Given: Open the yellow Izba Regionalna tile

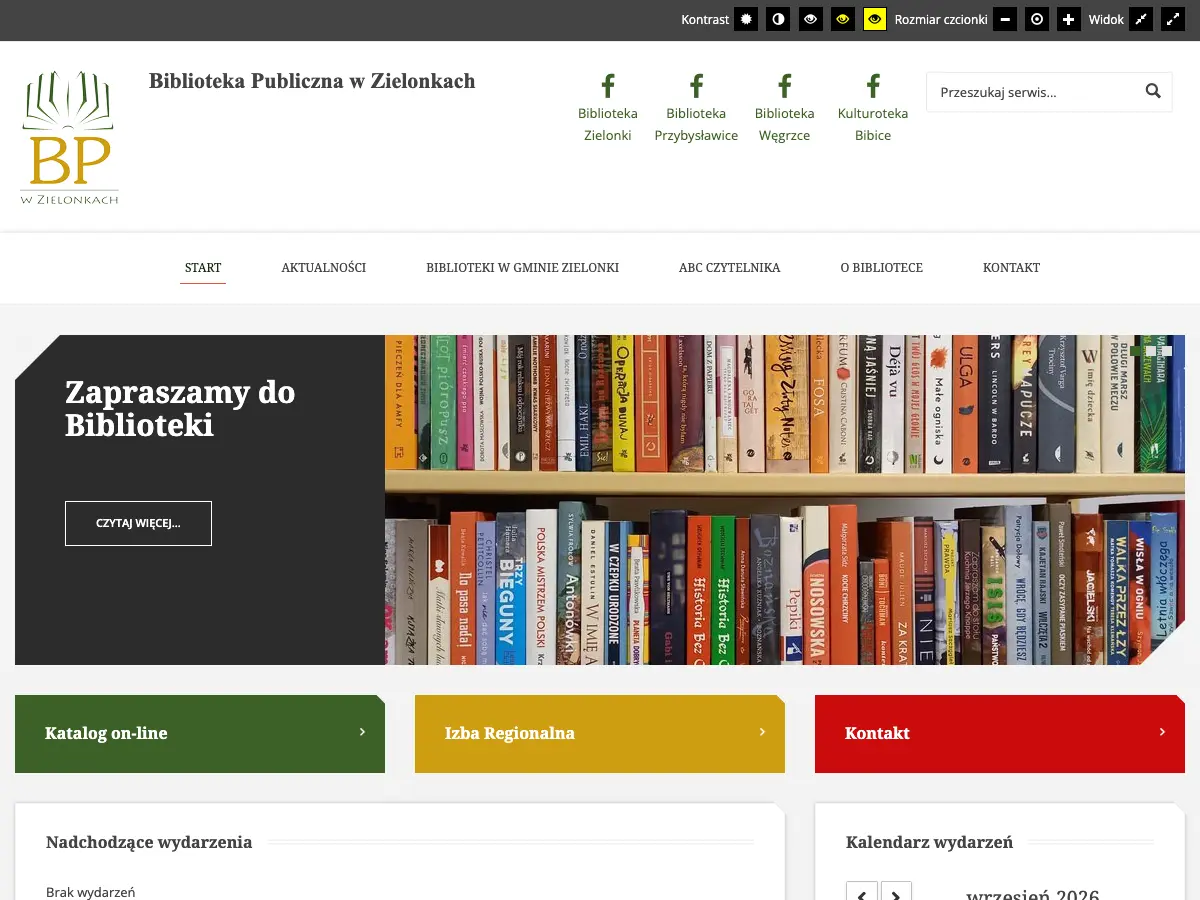Looking at the screenshot, I should (600, 734).
